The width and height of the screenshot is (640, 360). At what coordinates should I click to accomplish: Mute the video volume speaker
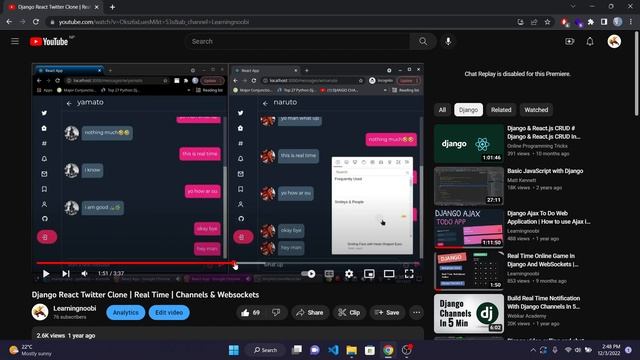click(84, 273)
